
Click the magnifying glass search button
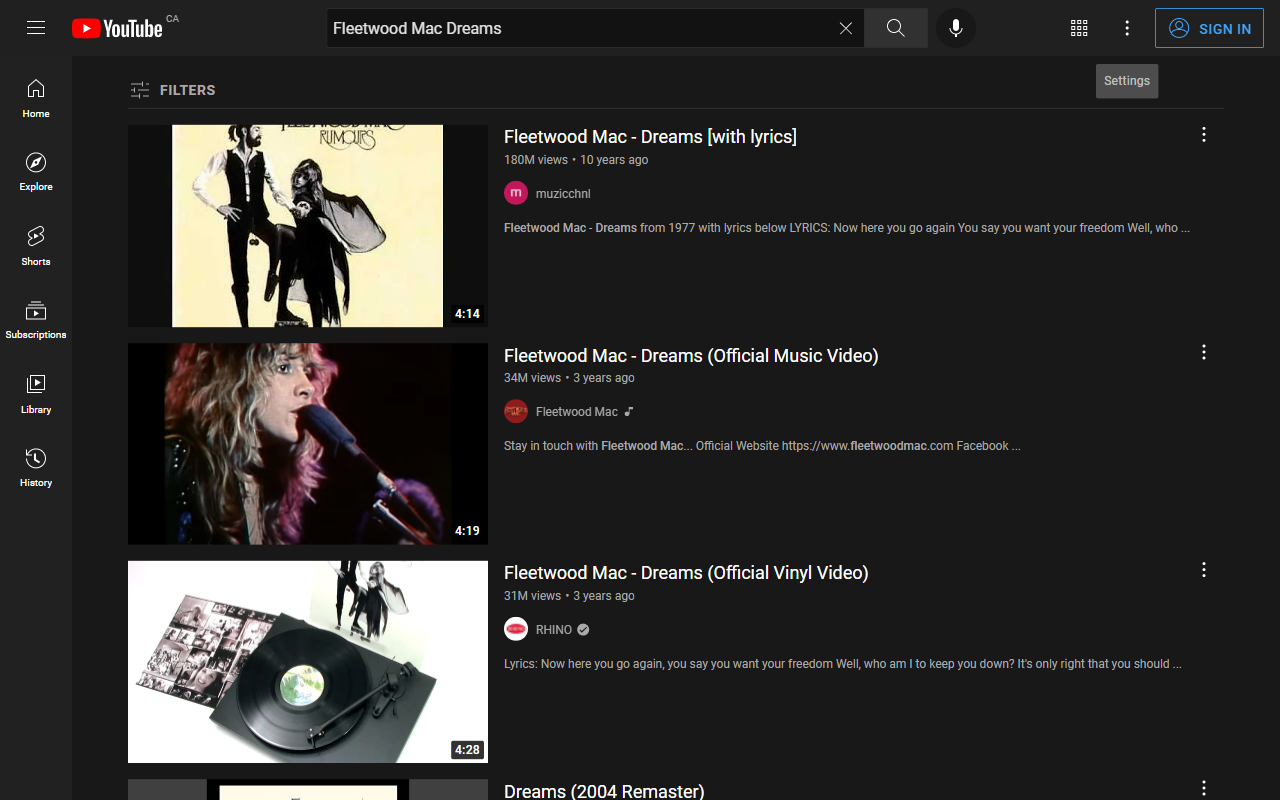pyautogui.click(x=896, y=28)
